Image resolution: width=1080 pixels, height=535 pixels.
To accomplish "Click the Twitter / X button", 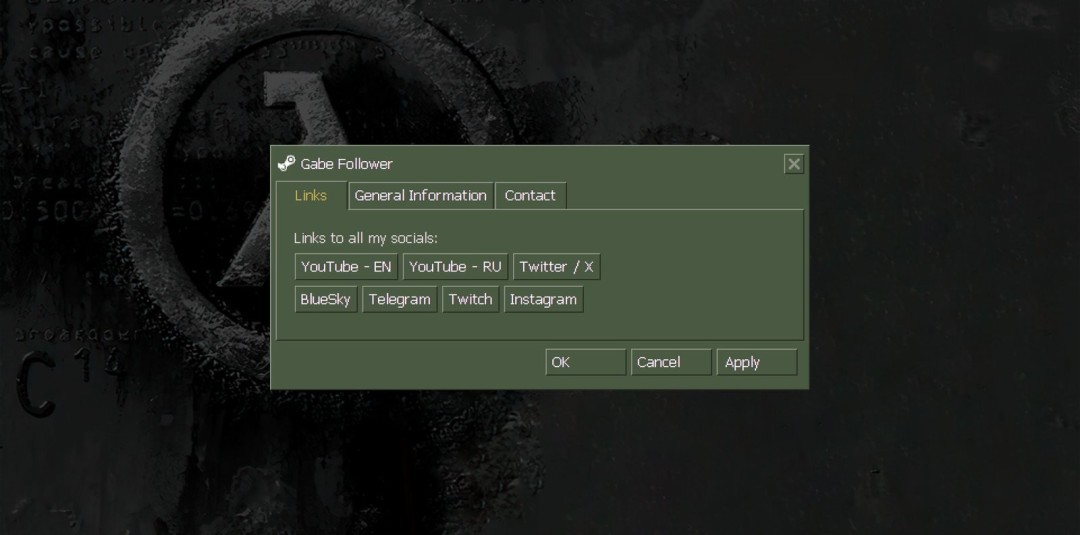I will (556, 267).
